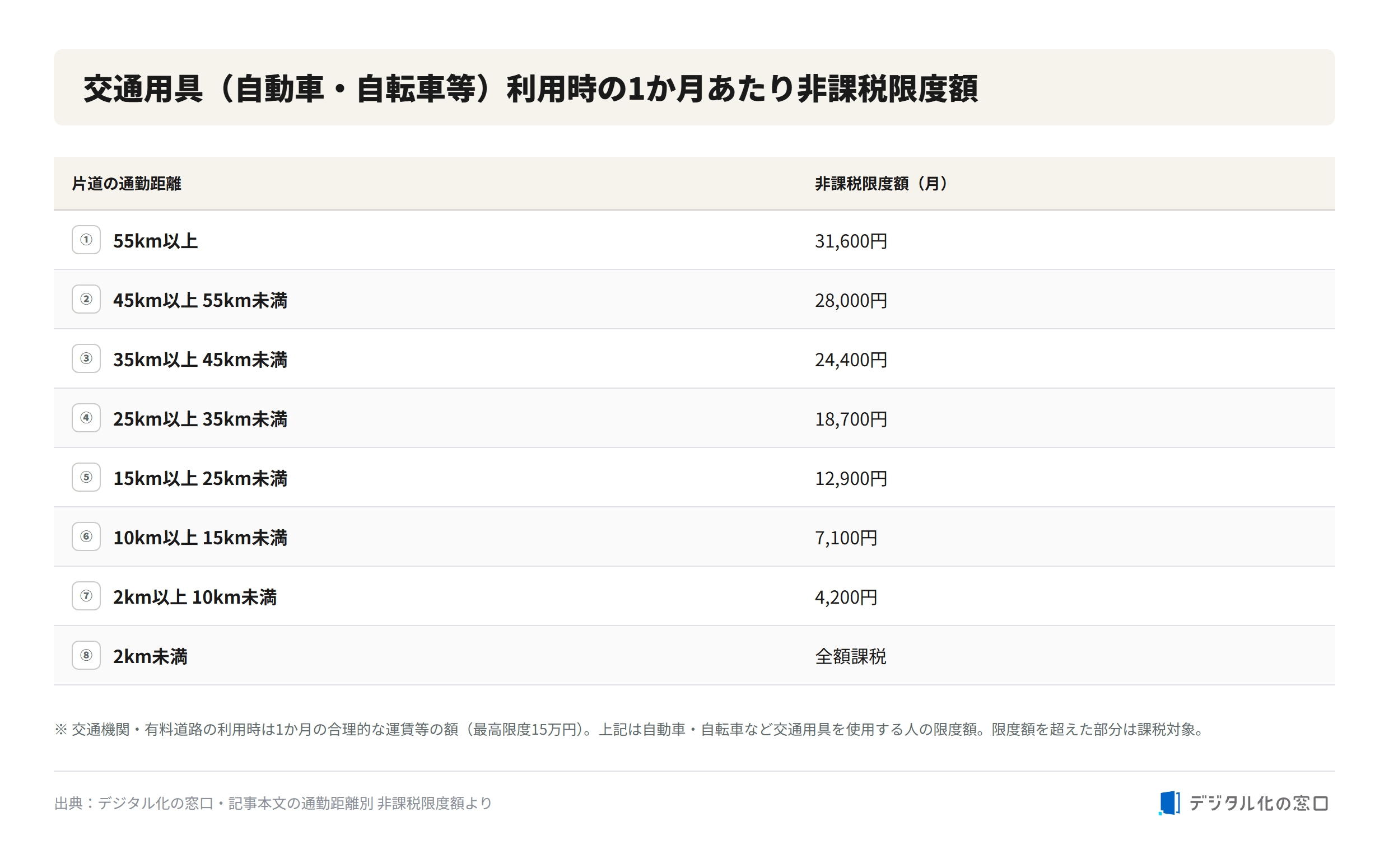Image resolution: width=1389 pixels, height=868 pixels.
Task: Click the blue デジタル化の窓口 logo icon
Action: (1169, 803)
